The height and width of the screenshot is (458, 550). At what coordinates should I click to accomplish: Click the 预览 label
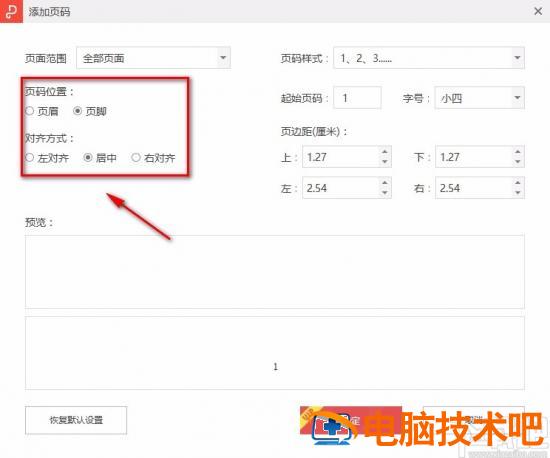pos(39,222)
